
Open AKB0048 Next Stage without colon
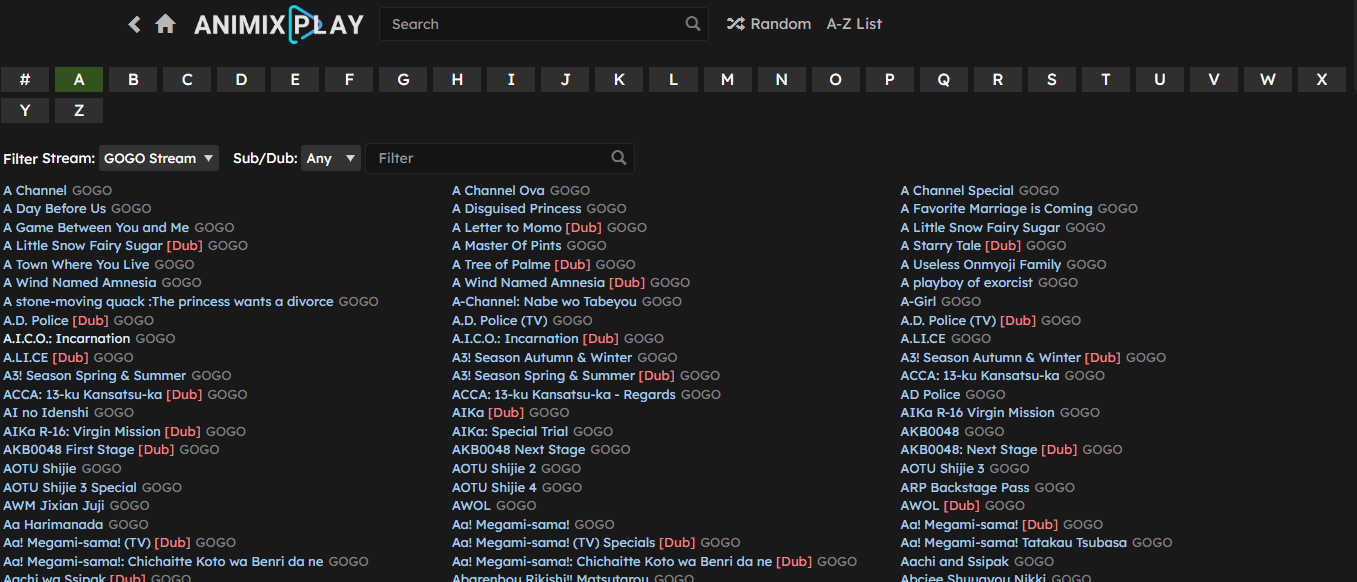(x=518, y=450)
